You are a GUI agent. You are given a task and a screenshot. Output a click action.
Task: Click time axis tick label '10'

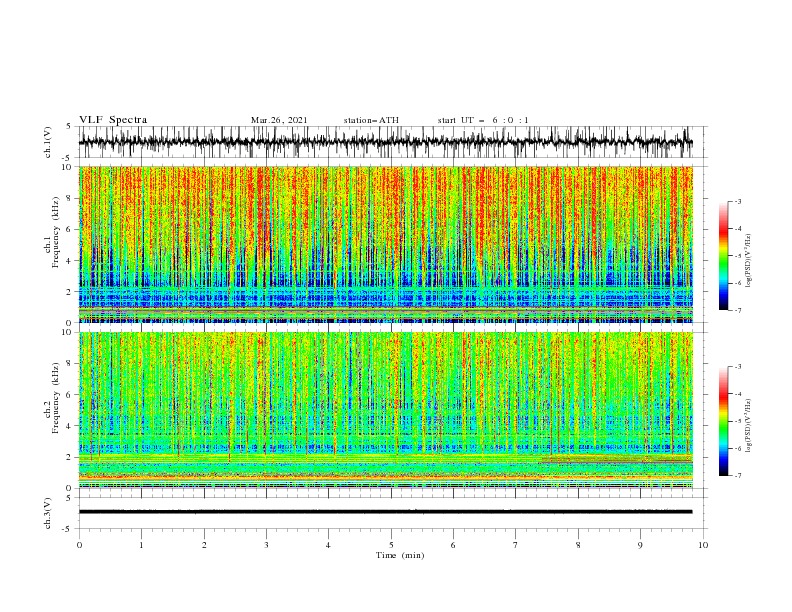coord(703,545)
